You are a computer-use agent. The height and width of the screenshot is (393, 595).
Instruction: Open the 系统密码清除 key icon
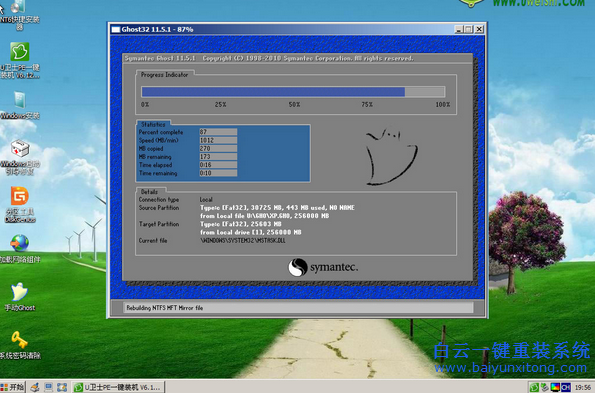(19, 345)
